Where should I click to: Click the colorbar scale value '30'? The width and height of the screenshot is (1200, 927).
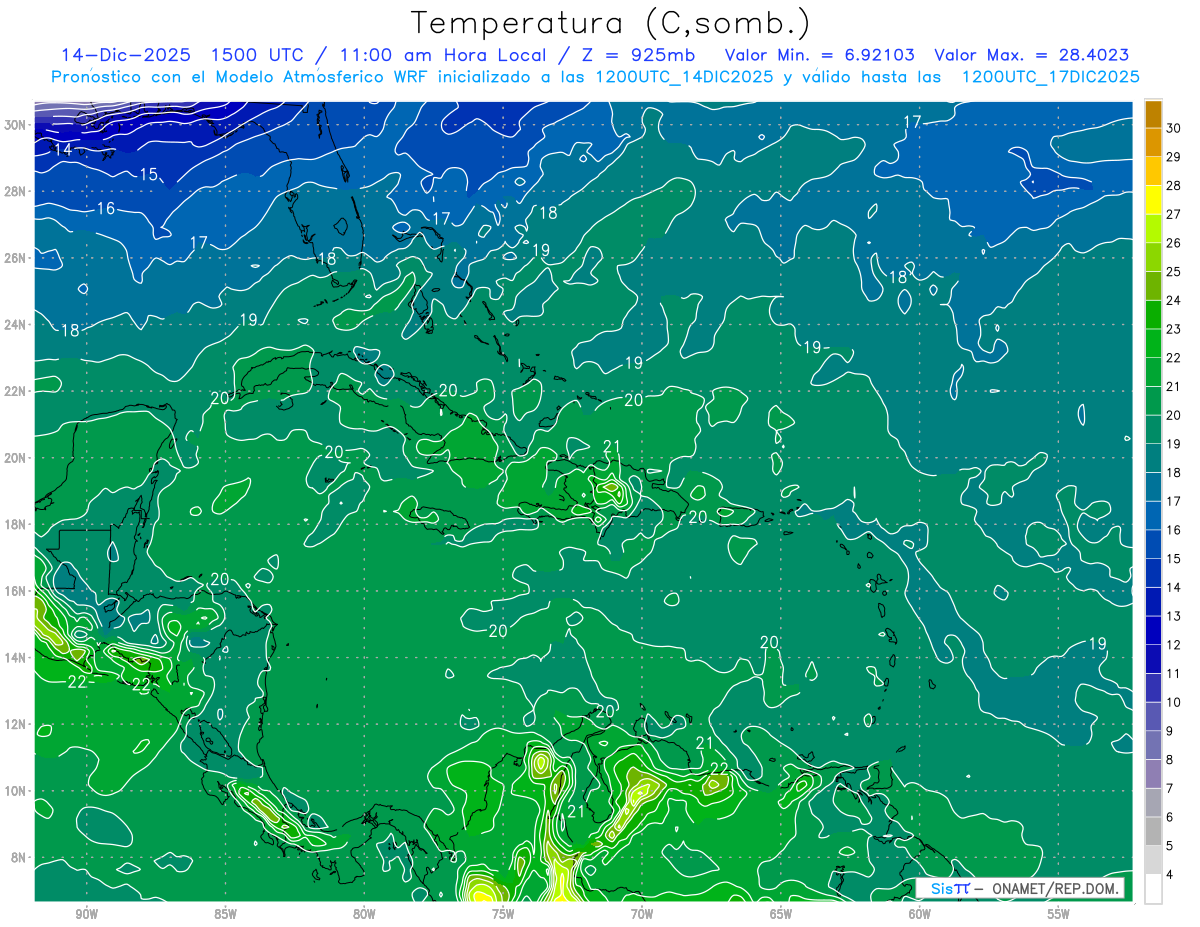pos(1174,128)
